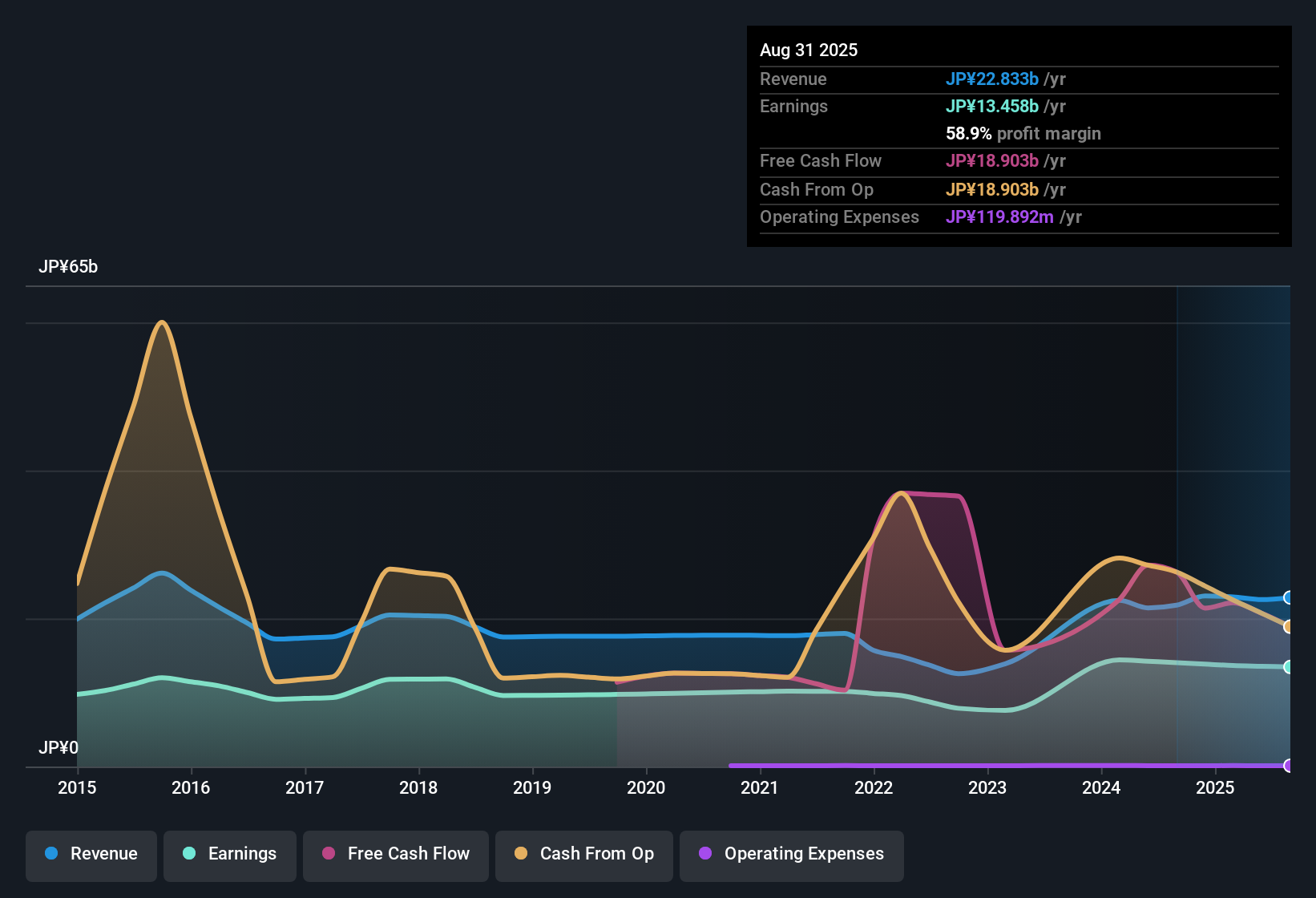
Task: Click the Cash From Op tooltip label
Action: point(817,190)
